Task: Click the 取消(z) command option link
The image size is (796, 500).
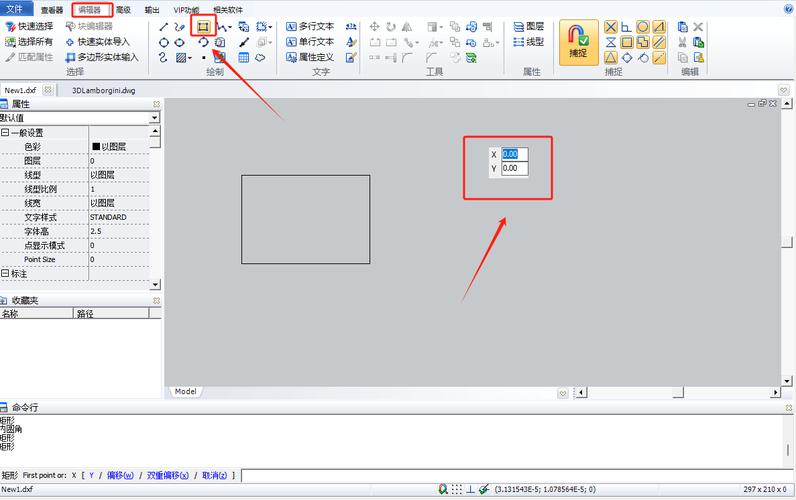Action: 214,475
